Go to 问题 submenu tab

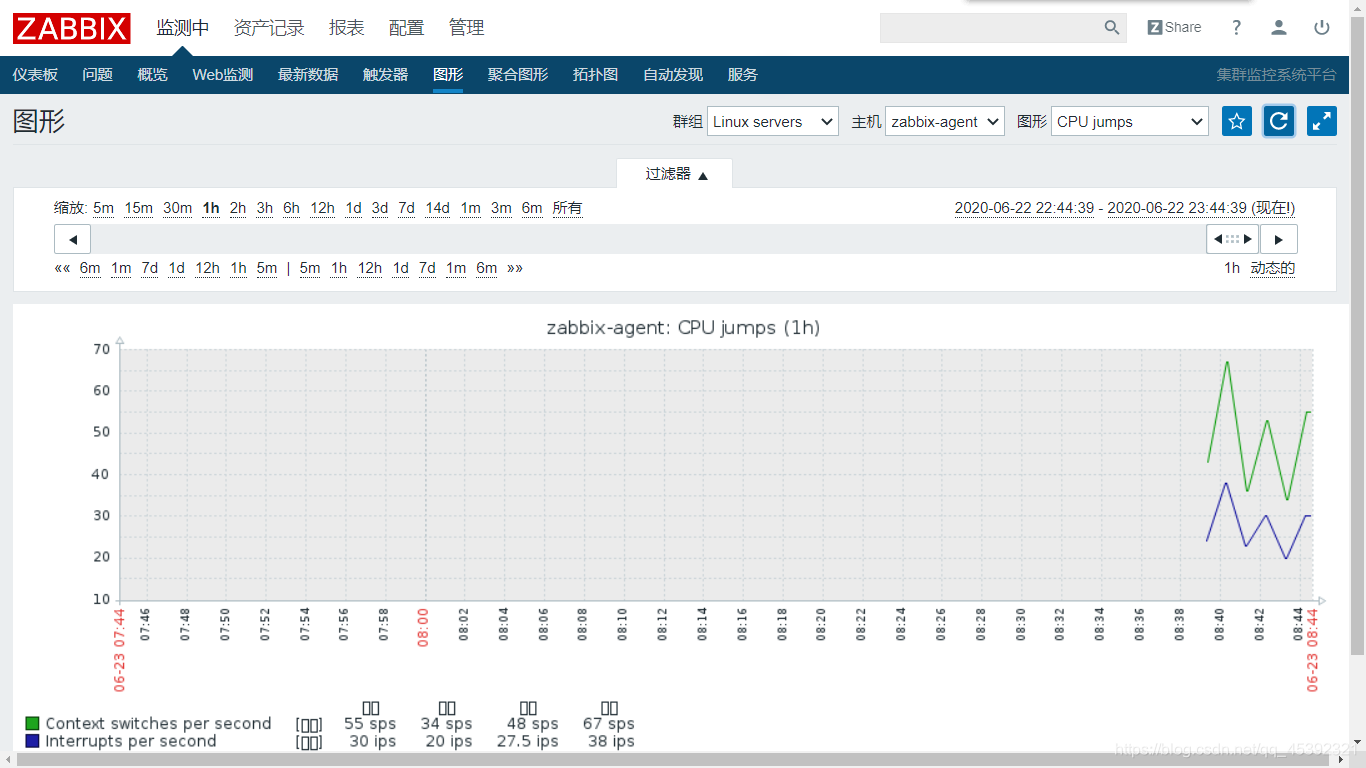pos(97,75)
